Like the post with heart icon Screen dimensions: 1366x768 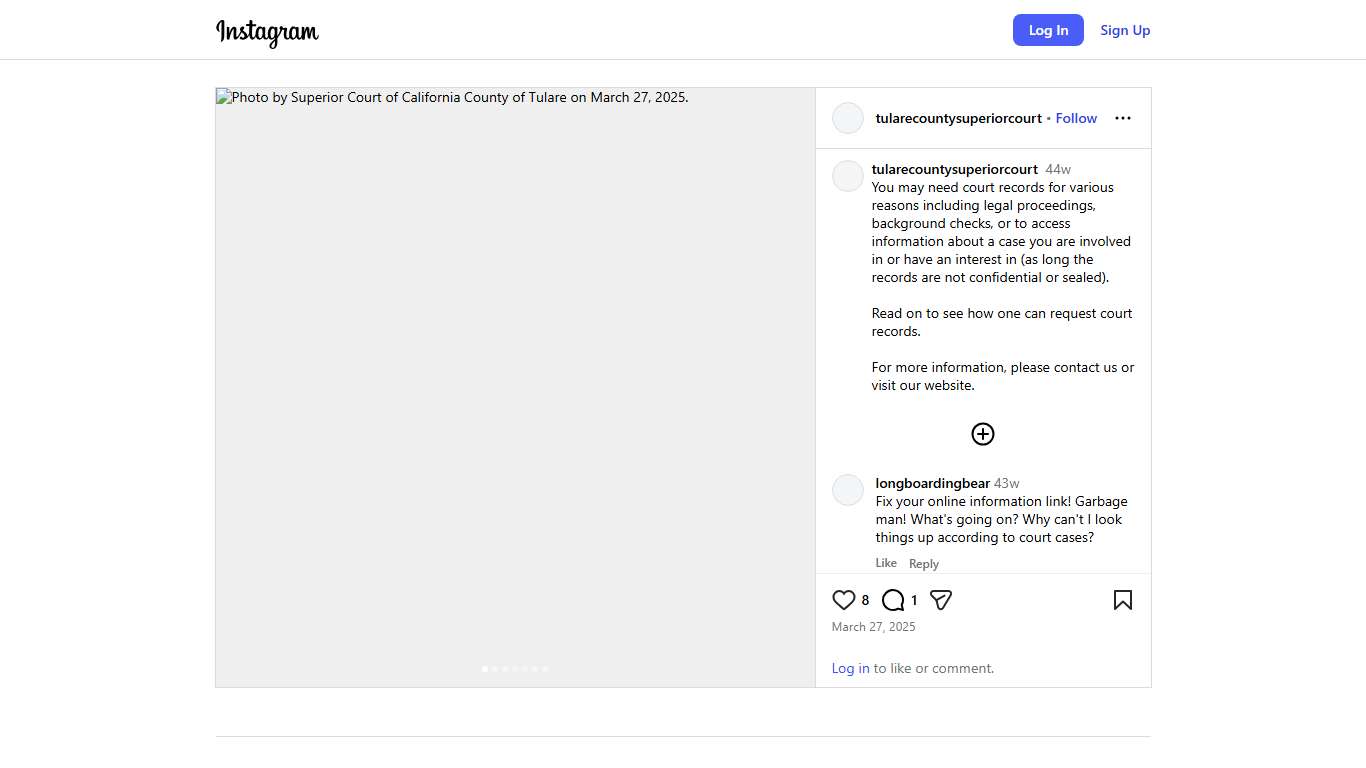click(x=843, y=600)
